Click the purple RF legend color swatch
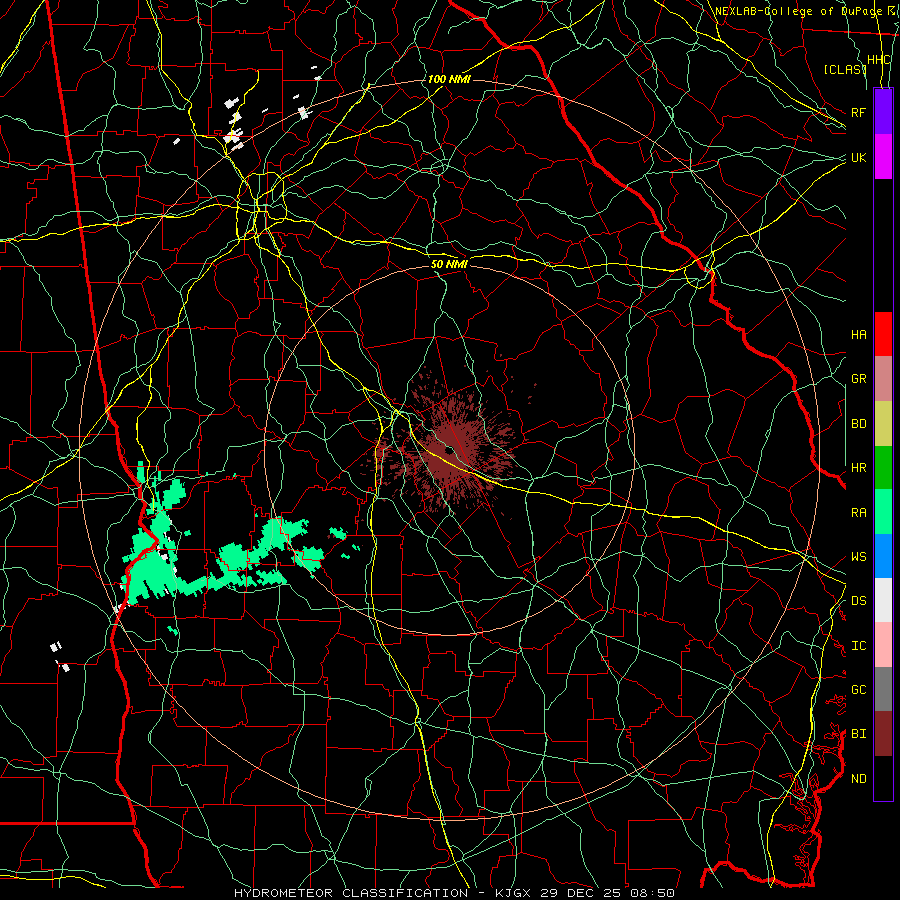 [x=883, y=111]
